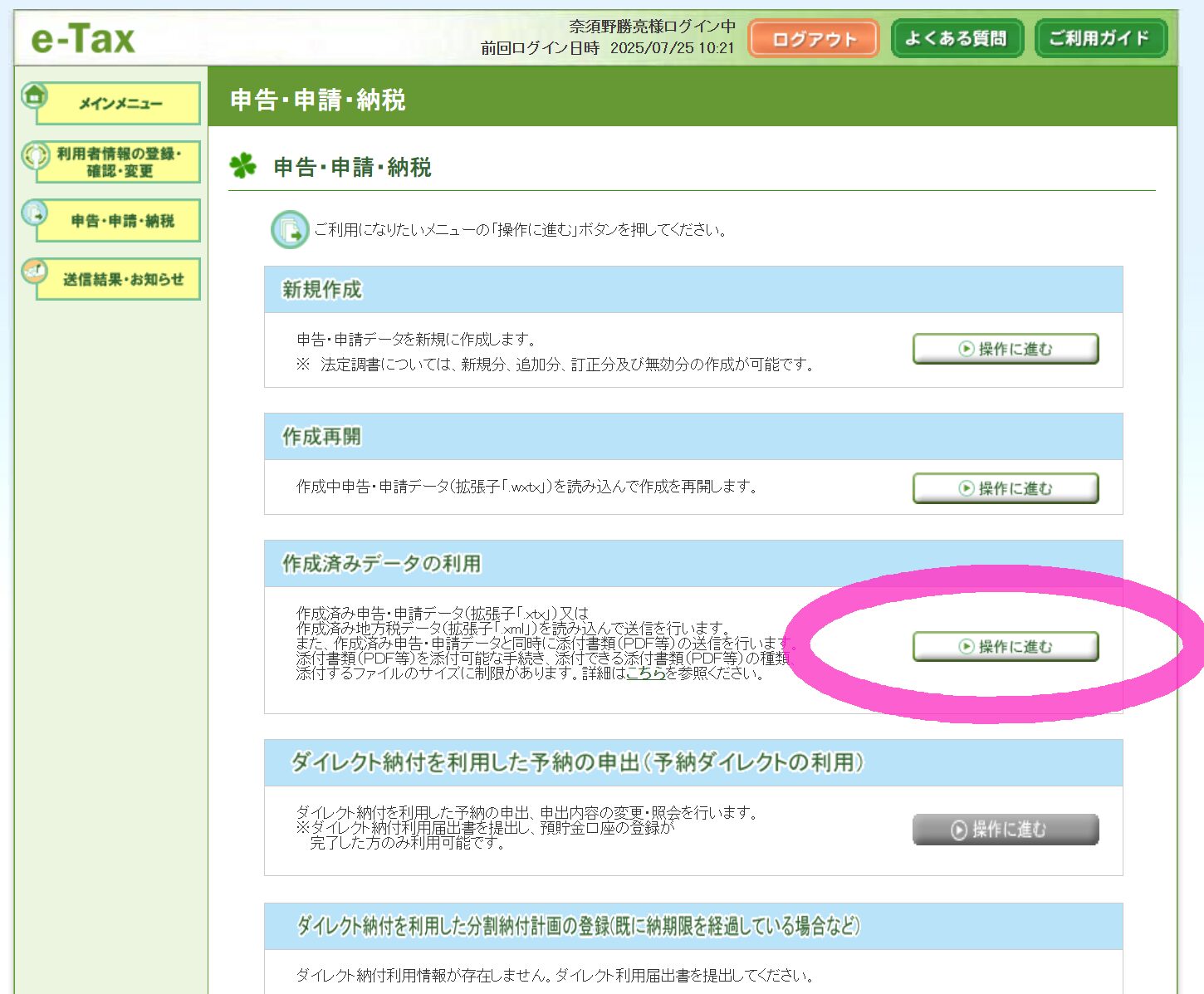The width and height of the screenshot is (1204, 994).
Task: Click the green 申告・申請・納税 title banner
Action: tap(318, 100)
